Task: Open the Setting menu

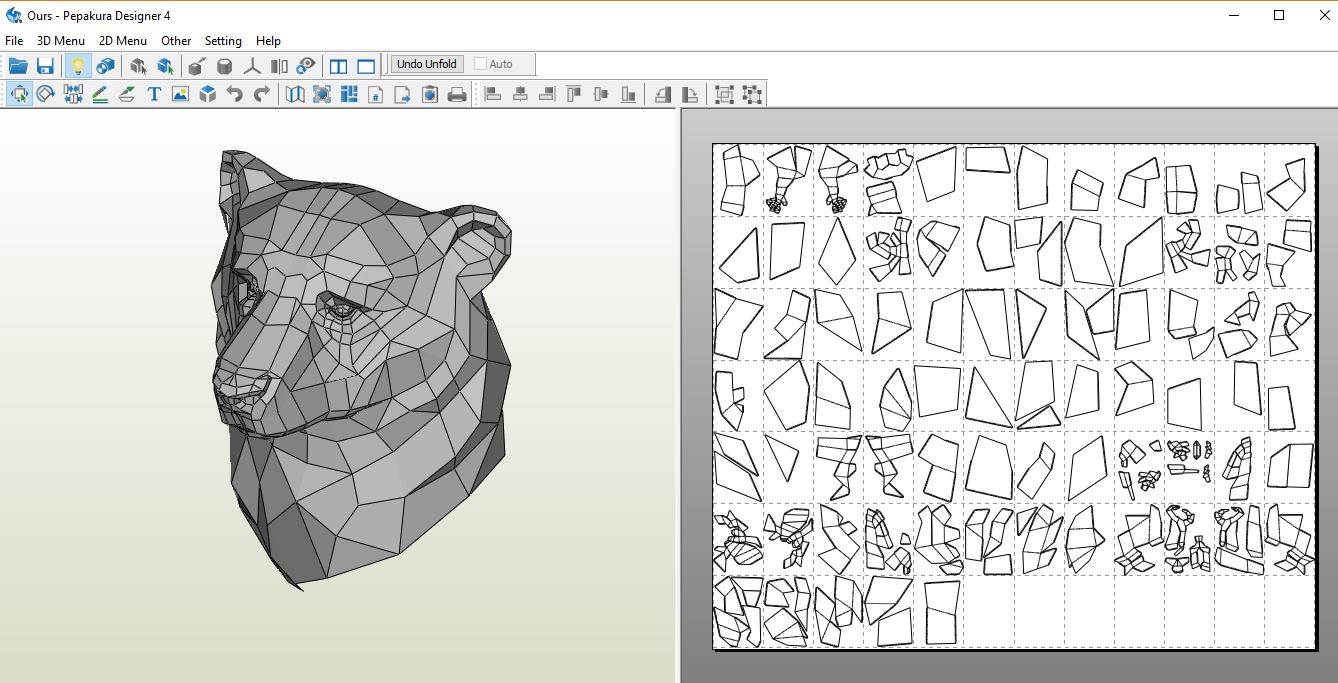Action: (x=223, y=41)
